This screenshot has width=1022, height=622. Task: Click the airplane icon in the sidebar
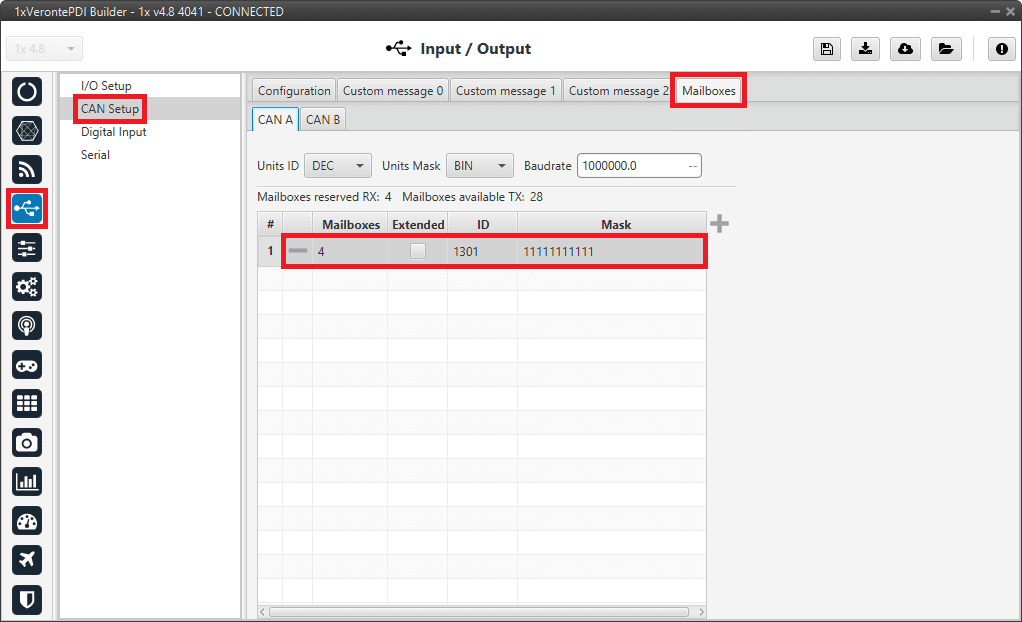coord(27,559)
